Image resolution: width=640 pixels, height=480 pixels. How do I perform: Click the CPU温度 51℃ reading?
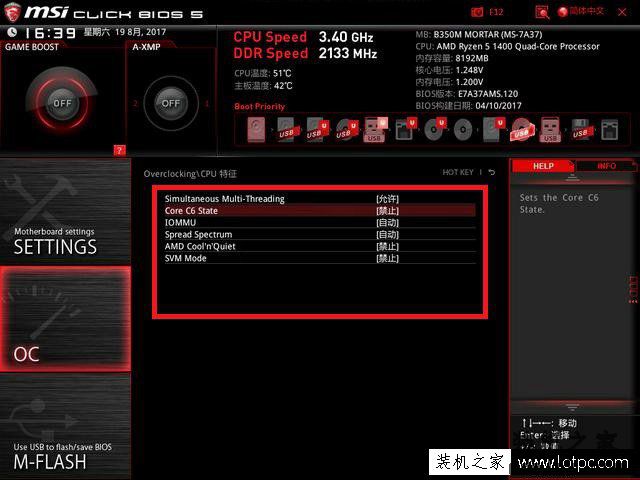click(263, 73)
